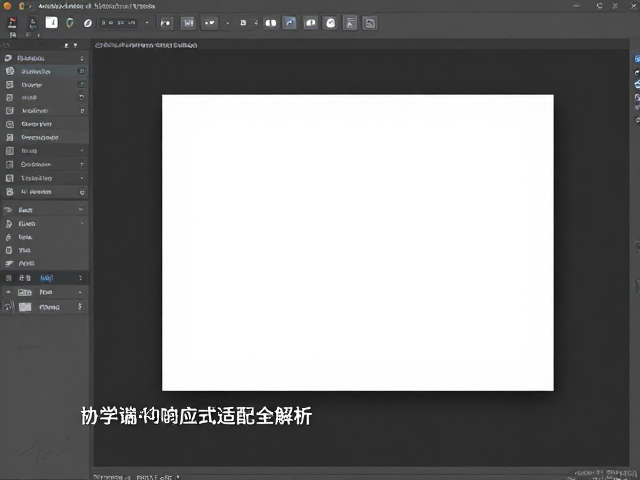Click the white square toolbar icon

point(51,22)
